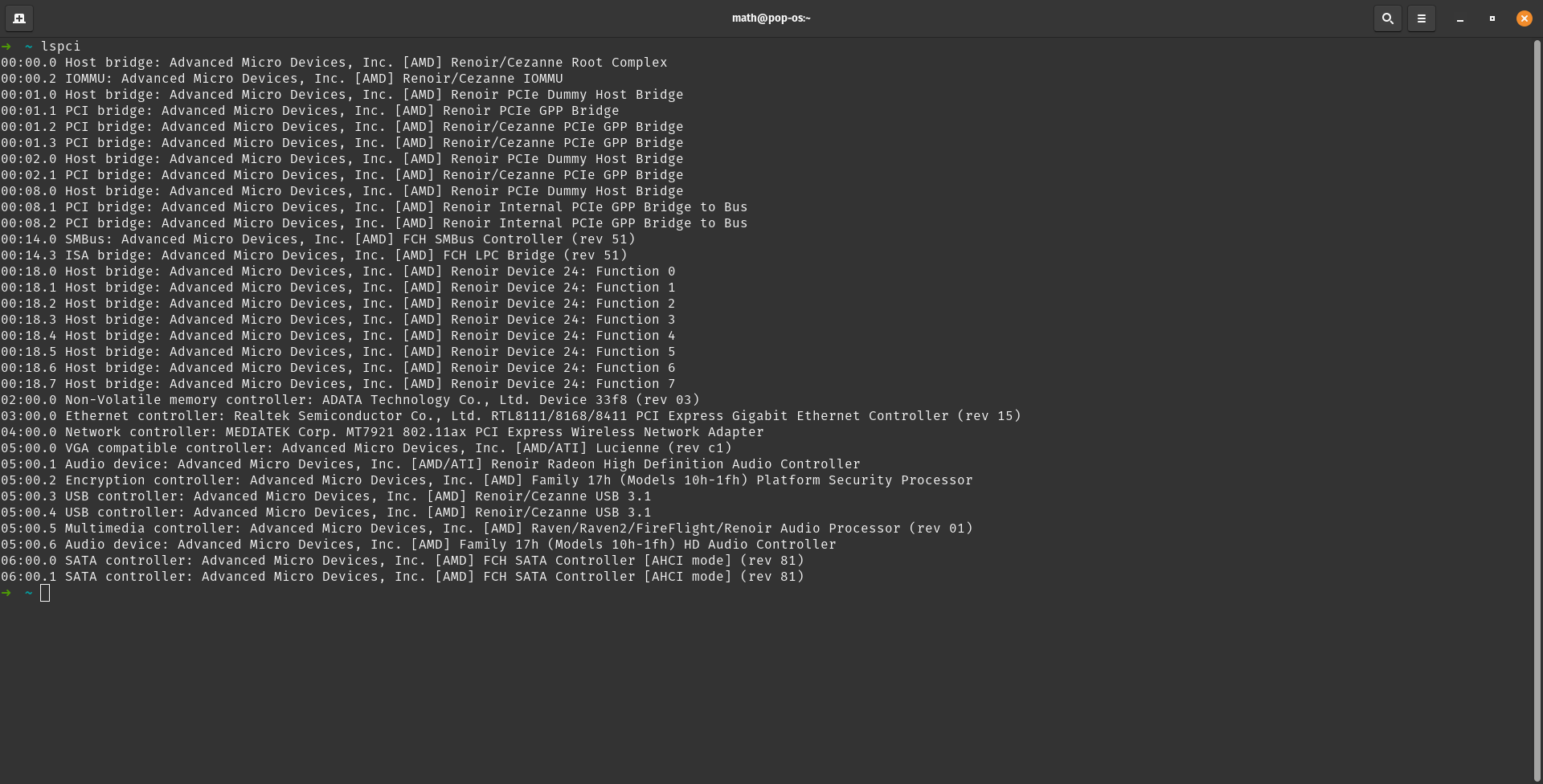Click the Multimedia controller Audio Processor line
The height and width of the screenshot is (784, 1543).
tap(487, 528)
